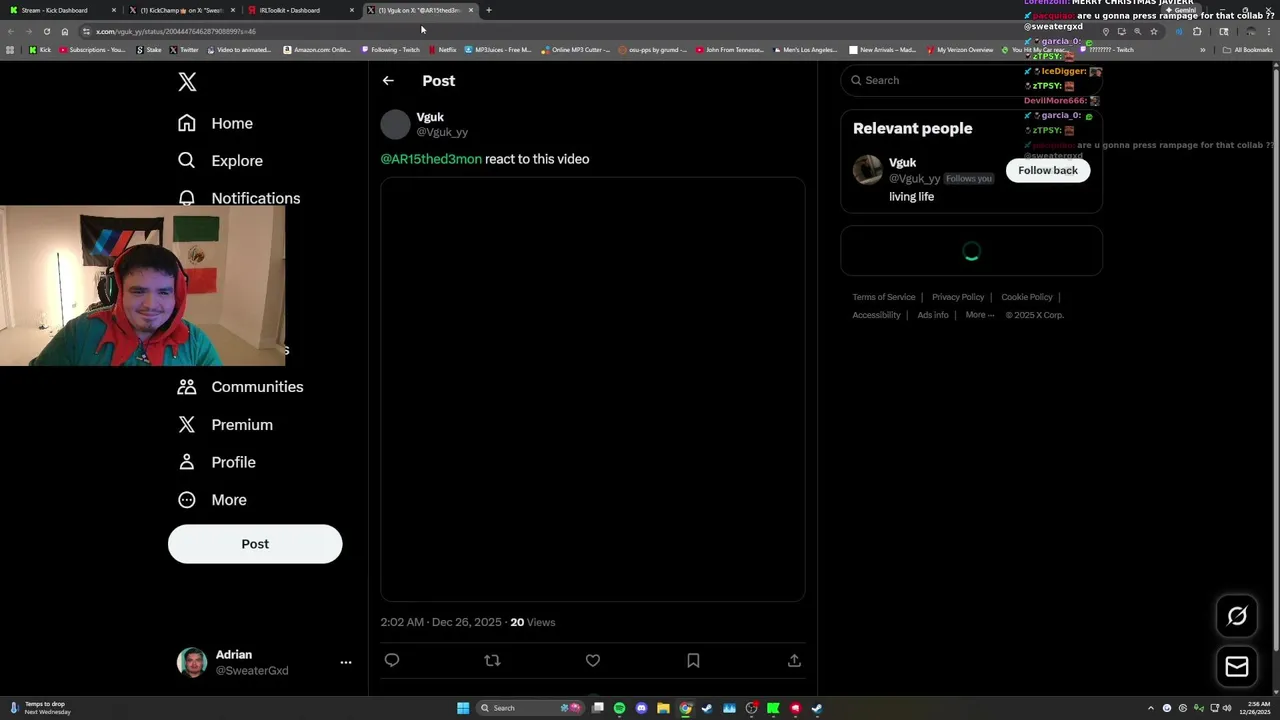This screenshot has width=1280, height=720.
Task: Share the post via the share icon
Action: point(794,660)
